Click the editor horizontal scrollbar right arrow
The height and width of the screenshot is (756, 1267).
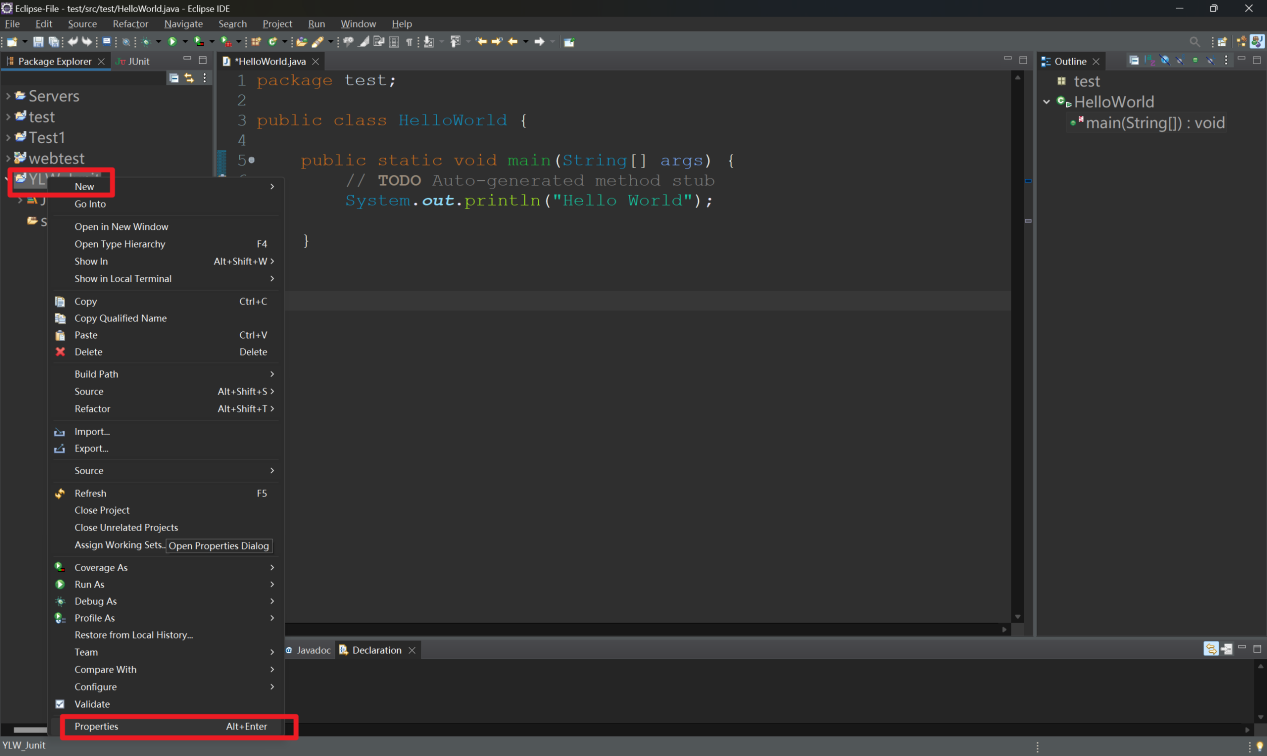coord(1005,629)
